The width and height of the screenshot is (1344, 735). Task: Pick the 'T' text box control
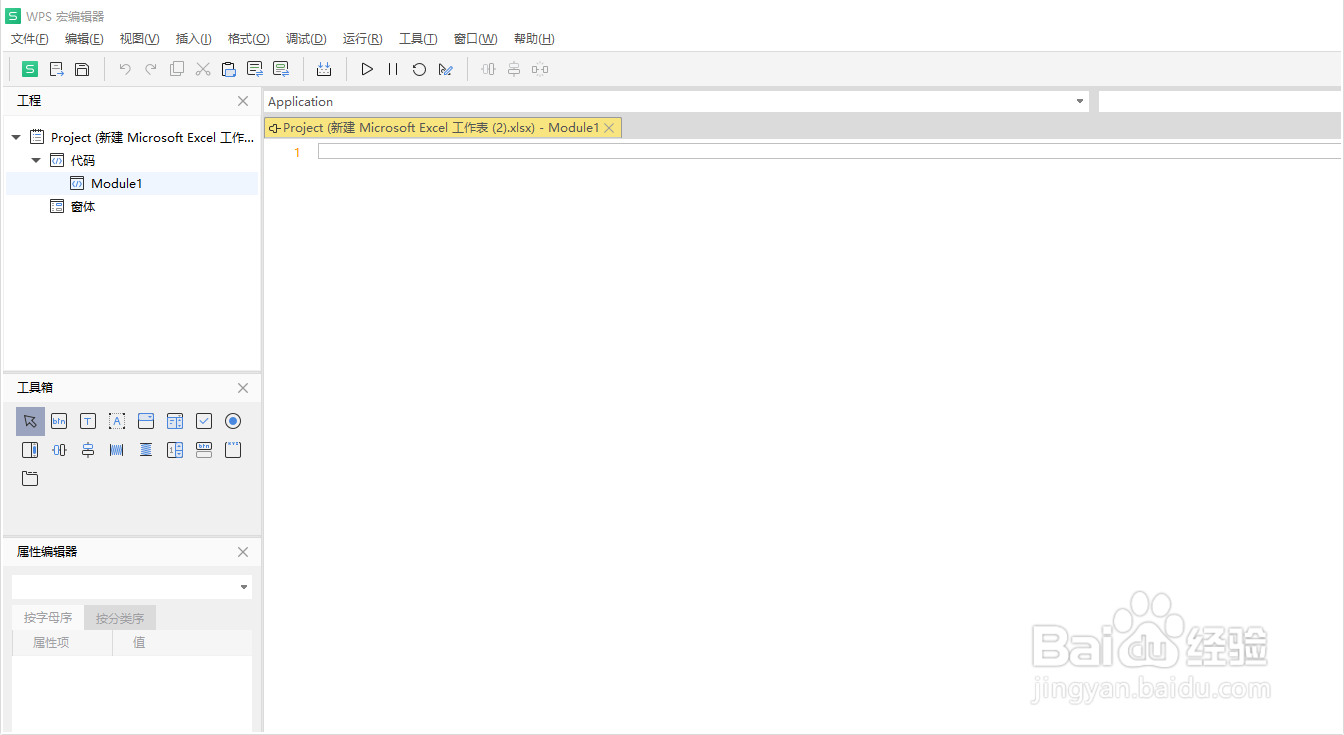[88, 421]
